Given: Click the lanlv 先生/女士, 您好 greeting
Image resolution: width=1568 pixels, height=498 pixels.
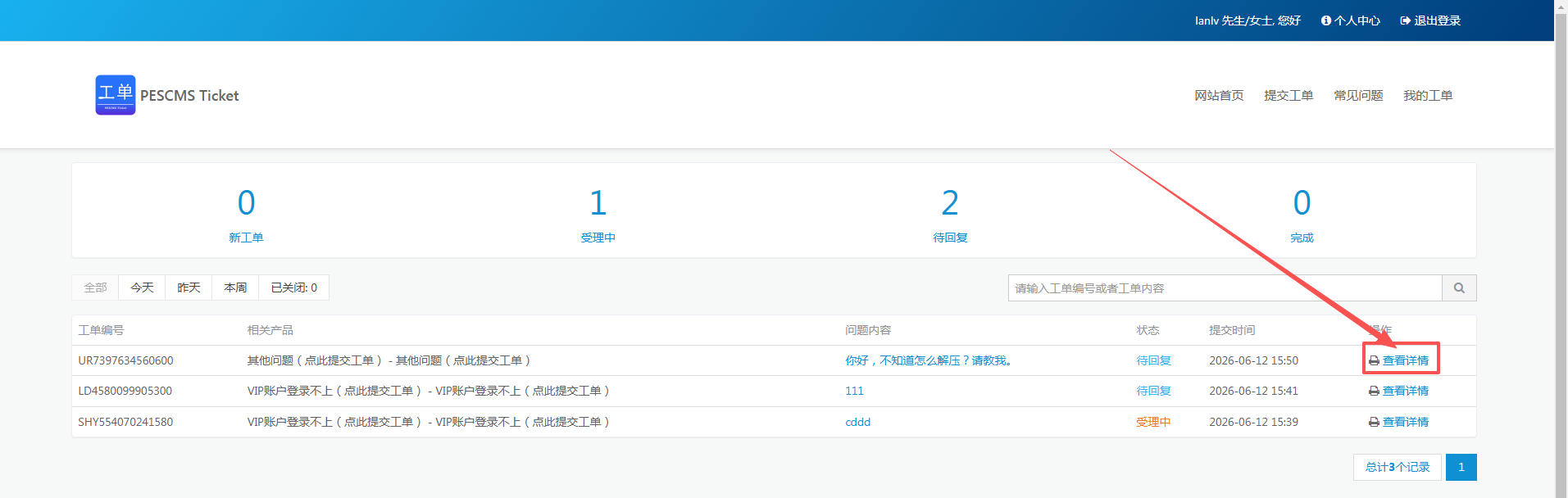Looking at the screenshot, I should pyautogui.click(x=1248, y=20).
